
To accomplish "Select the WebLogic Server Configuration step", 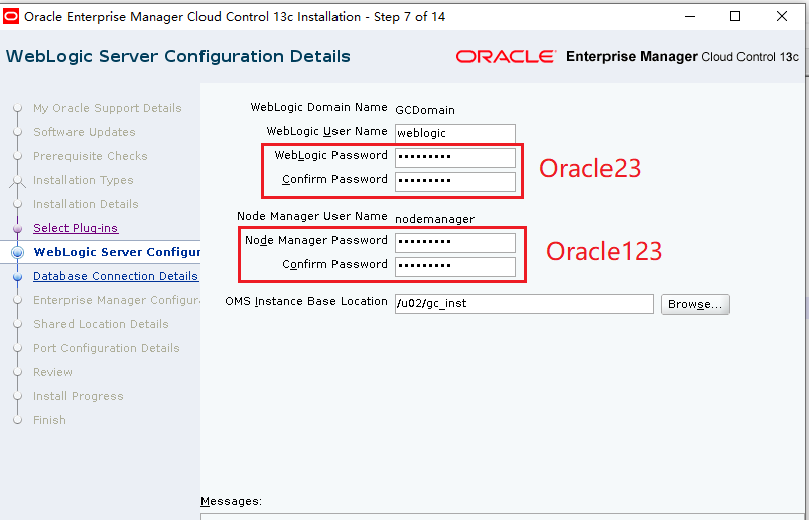I will click(117, 252).
